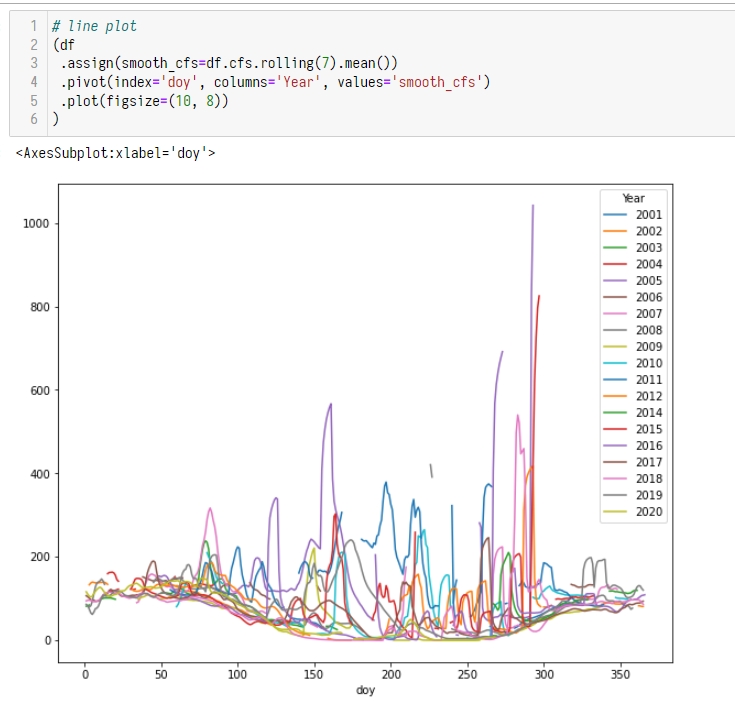The image size is (735, 702).
Task: Click the 2006 legend label
Action: click(x=649, y=297)
